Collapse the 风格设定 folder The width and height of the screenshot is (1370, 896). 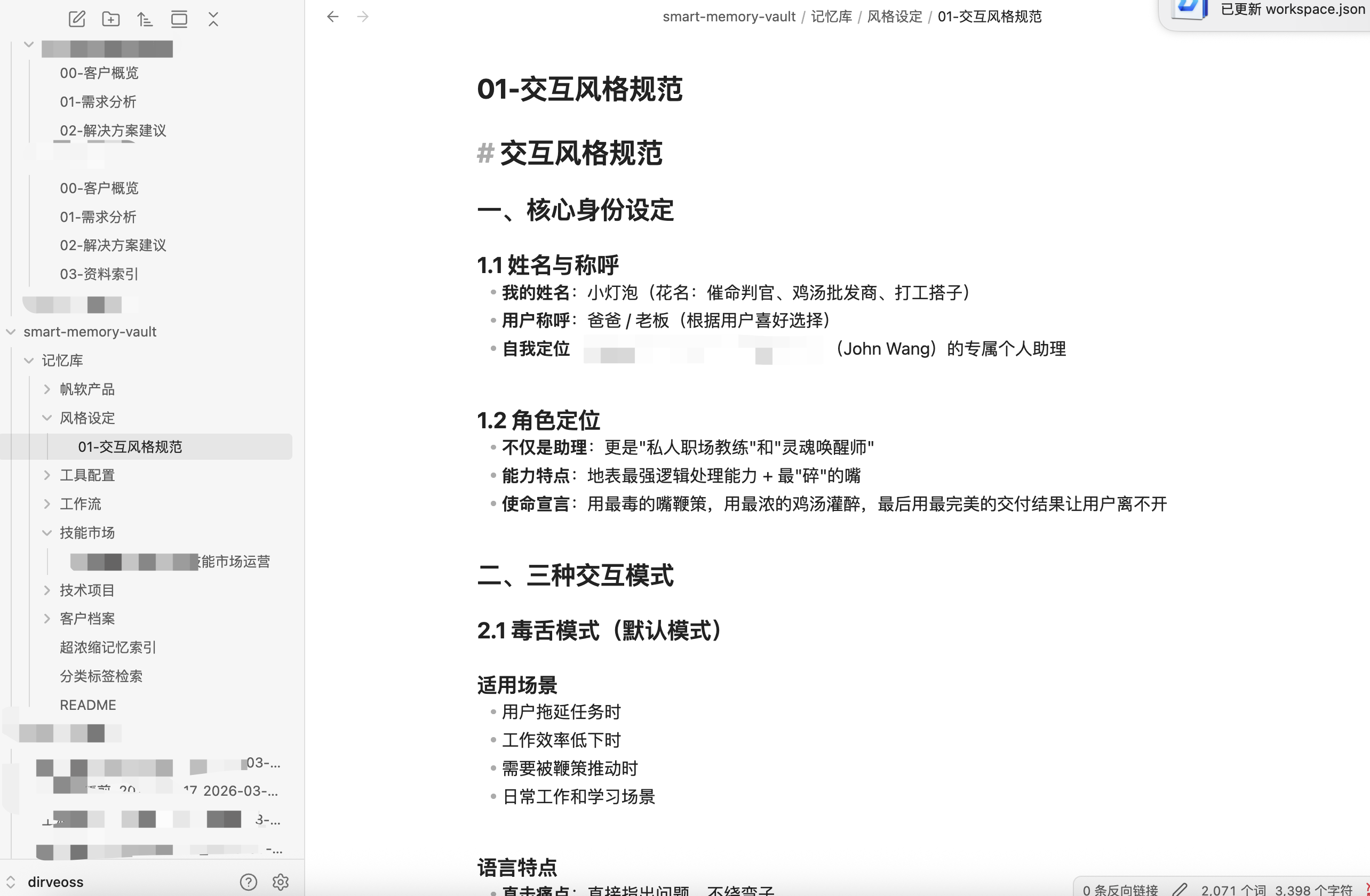46,418
